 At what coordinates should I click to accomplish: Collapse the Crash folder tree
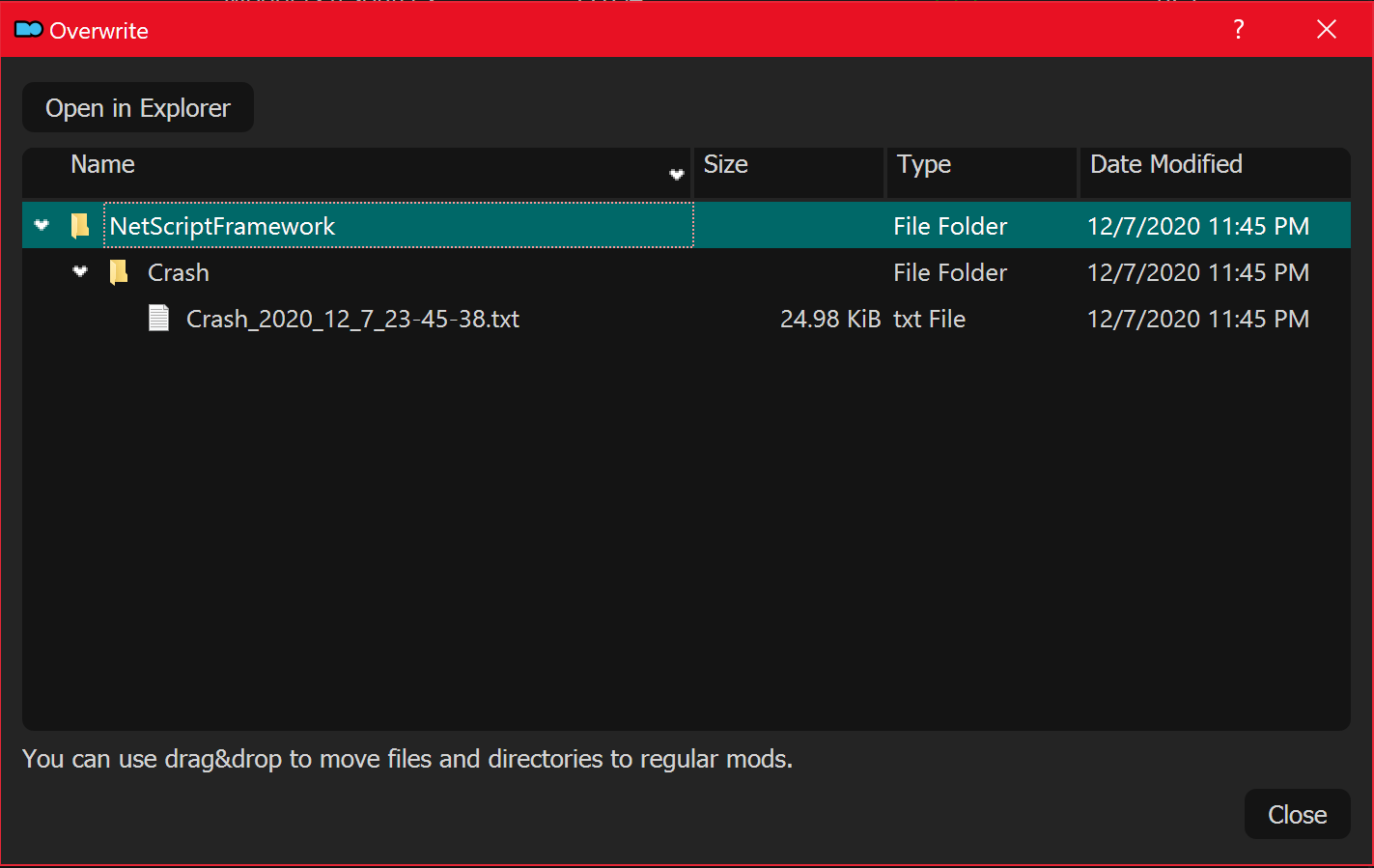point(80,271)
